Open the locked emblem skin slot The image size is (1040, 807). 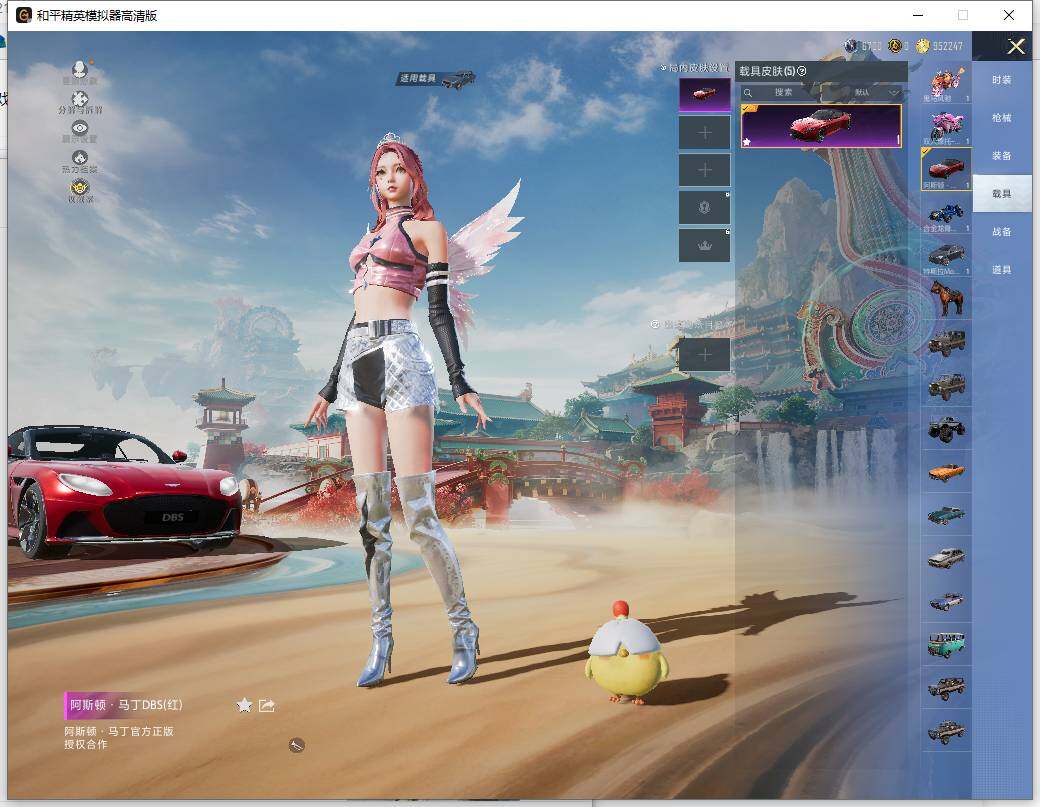click(x=704, y=208)
